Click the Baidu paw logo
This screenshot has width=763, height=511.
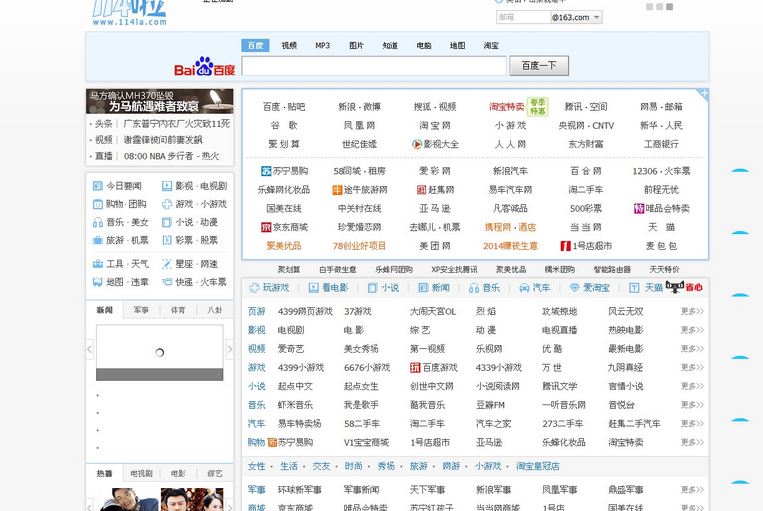pos(204,66)
